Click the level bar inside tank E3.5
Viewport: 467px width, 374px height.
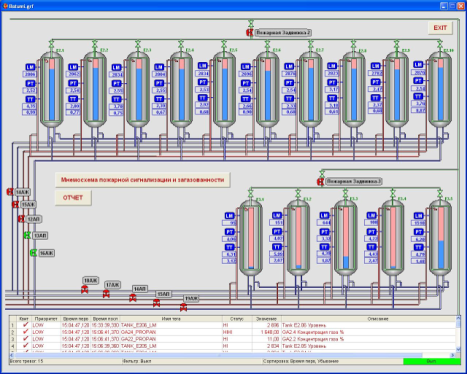441,238
